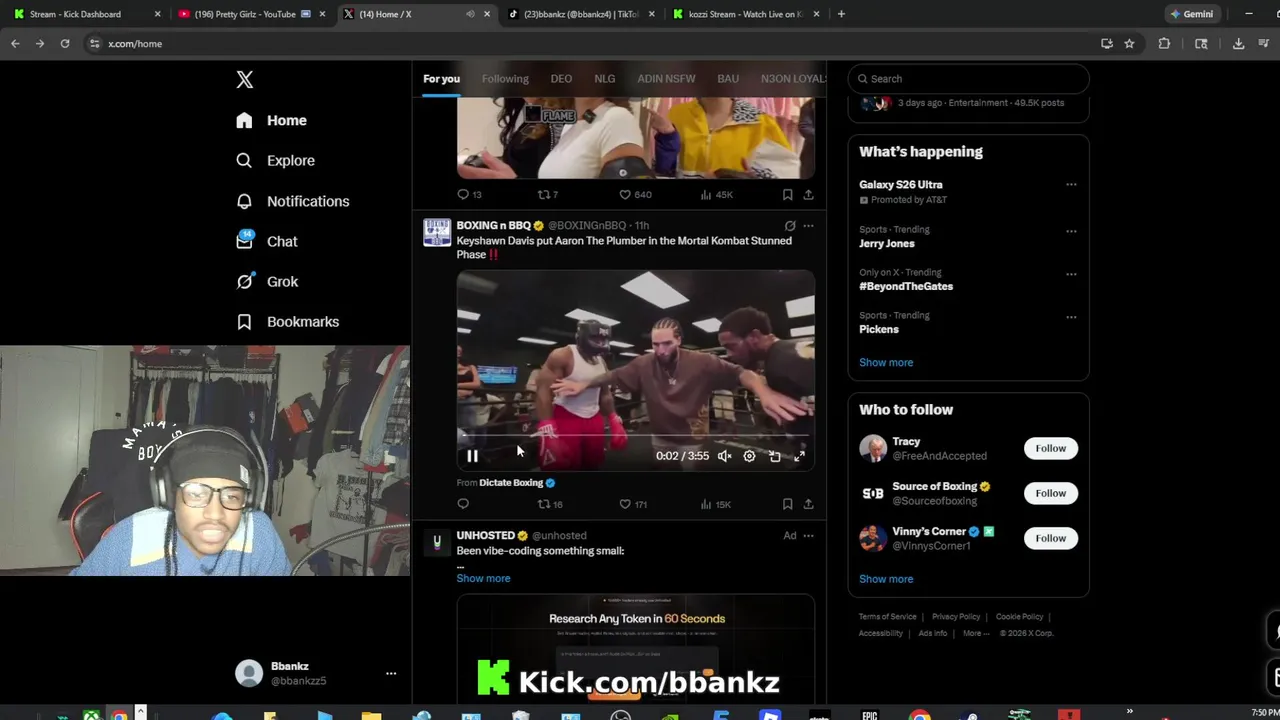This screenshot has height=720, width=1280.
Task: Open Bookmarks in the sidebar
Action: tap(288, 321)
